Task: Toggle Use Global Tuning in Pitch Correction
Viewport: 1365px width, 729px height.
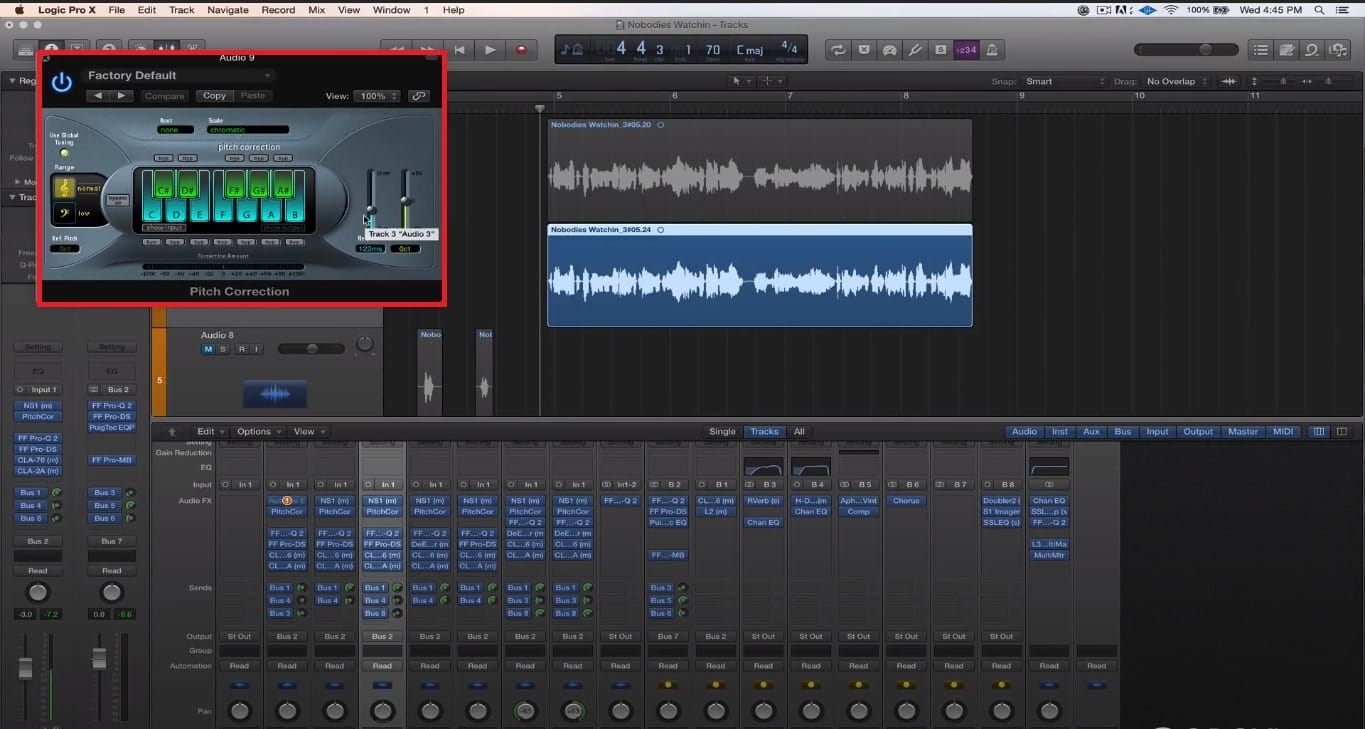Action: [64, 155]
